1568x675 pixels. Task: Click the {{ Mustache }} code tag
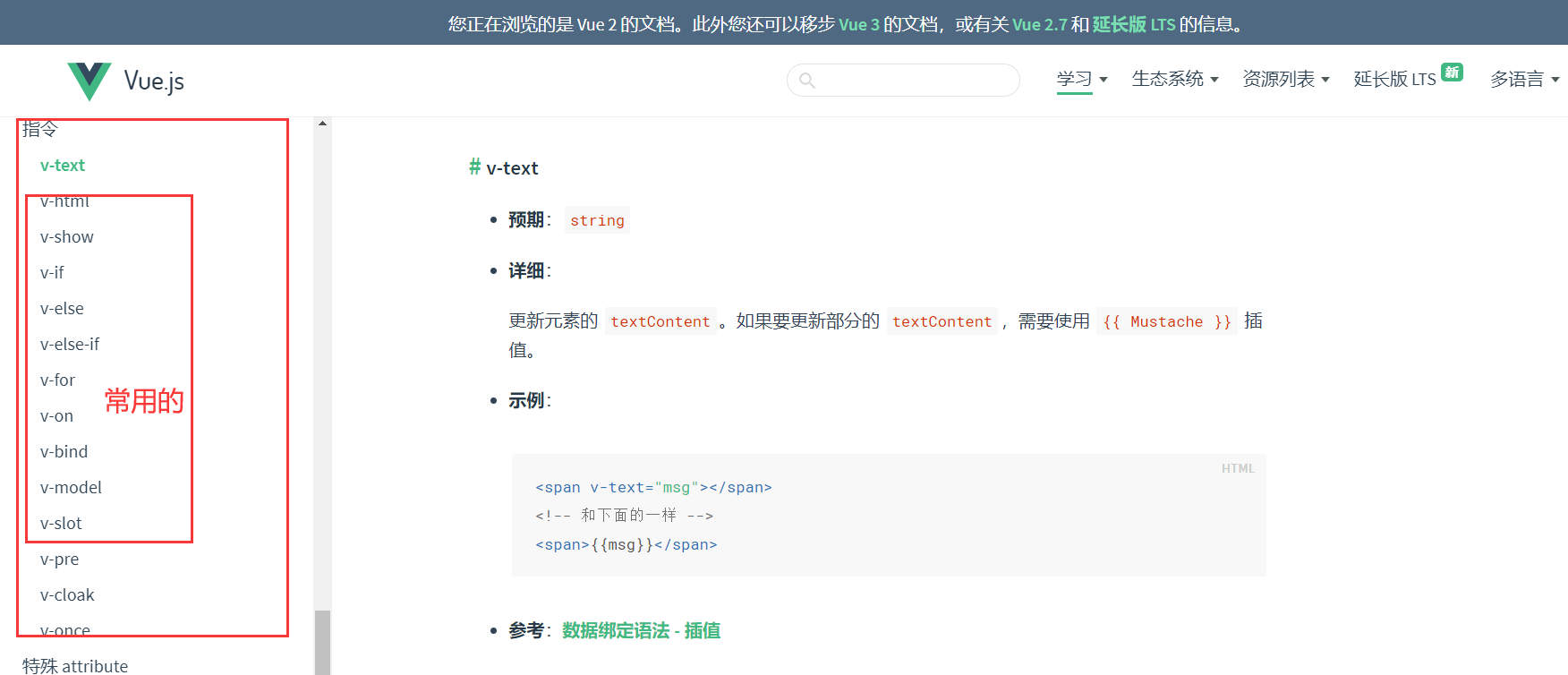[x=1167, y=321]
